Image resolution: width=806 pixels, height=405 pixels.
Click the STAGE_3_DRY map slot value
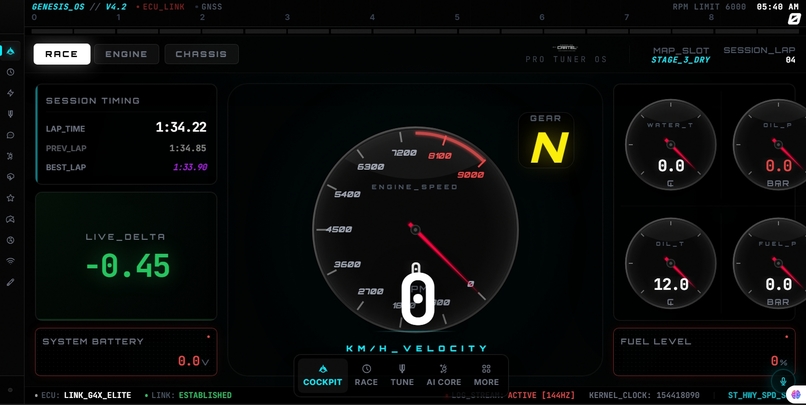pos(681,60)
